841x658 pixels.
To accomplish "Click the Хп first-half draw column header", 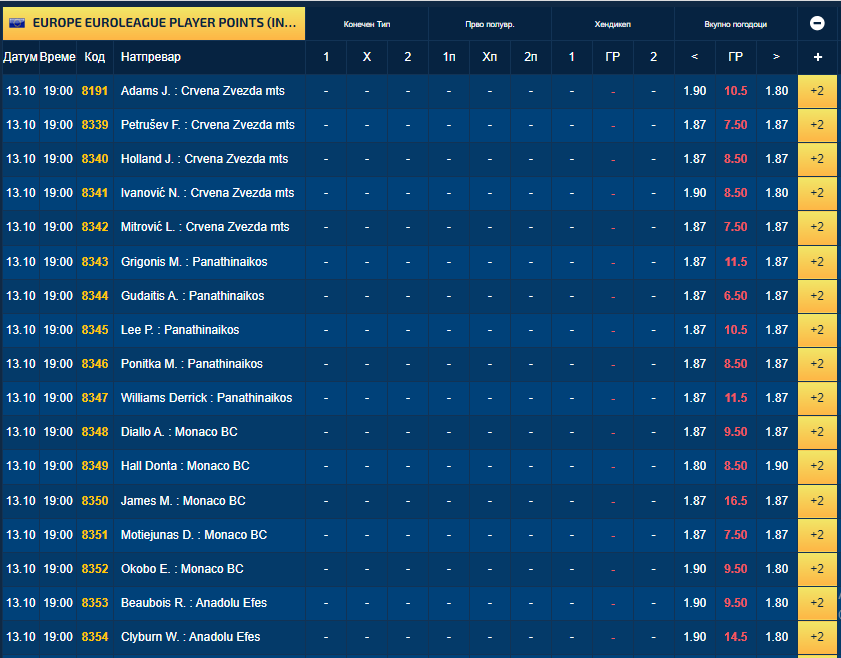I will [490, 57].
